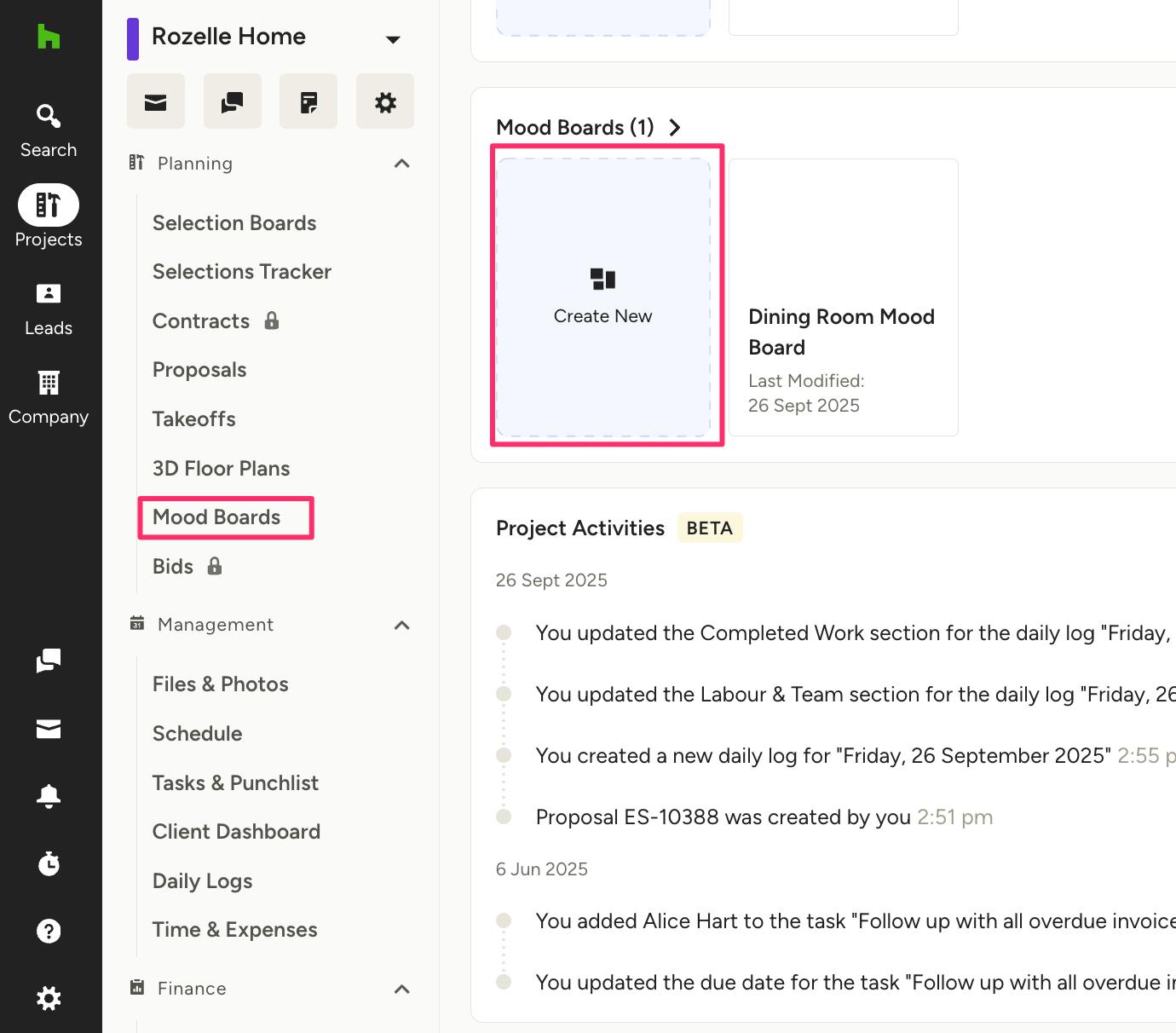Open the Company section icon
The image size is (1176, 1033).
click(49, 398)
